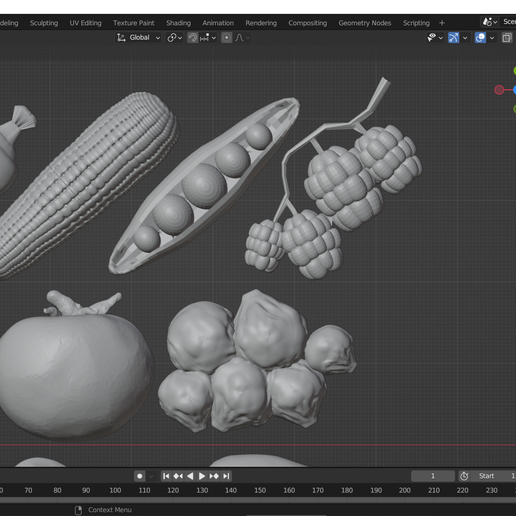Viewport: 516px width, 516px height.
Task: Click the red X axis gizmo handle
Action: (499, 90)
